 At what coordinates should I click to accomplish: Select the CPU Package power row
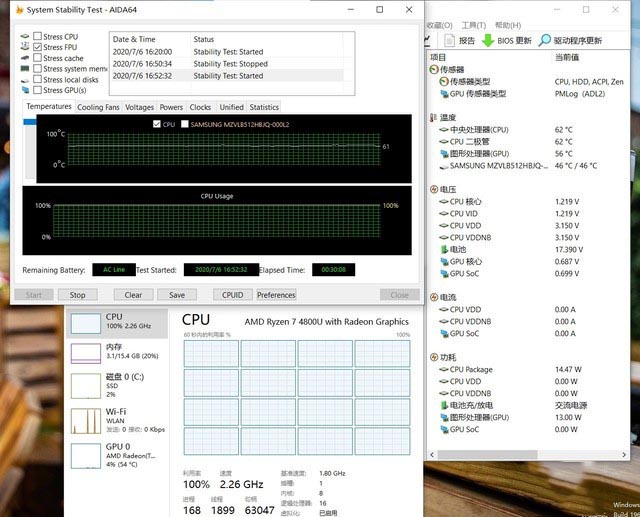coord(529,369)
